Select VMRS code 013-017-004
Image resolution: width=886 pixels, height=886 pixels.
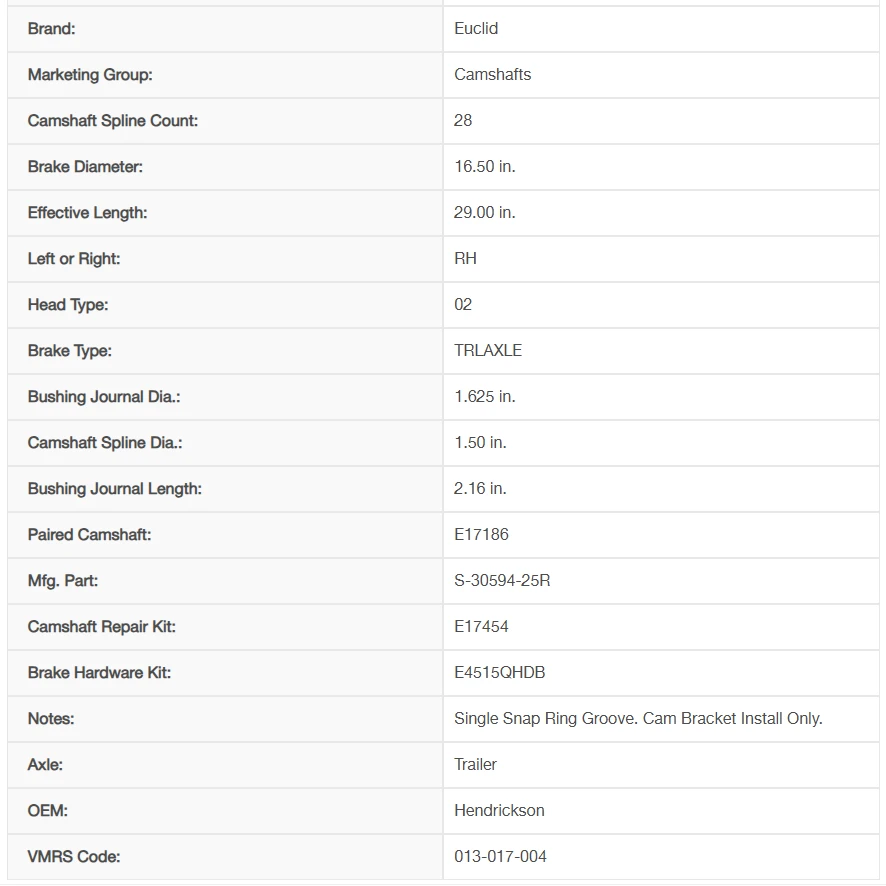pyautogui.click(x=500, y=857)
